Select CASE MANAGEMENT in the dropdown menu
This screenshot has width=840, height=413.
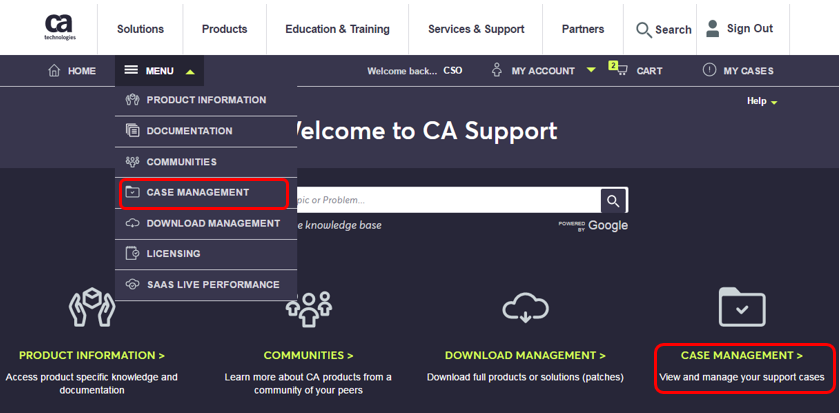[206, 193]
